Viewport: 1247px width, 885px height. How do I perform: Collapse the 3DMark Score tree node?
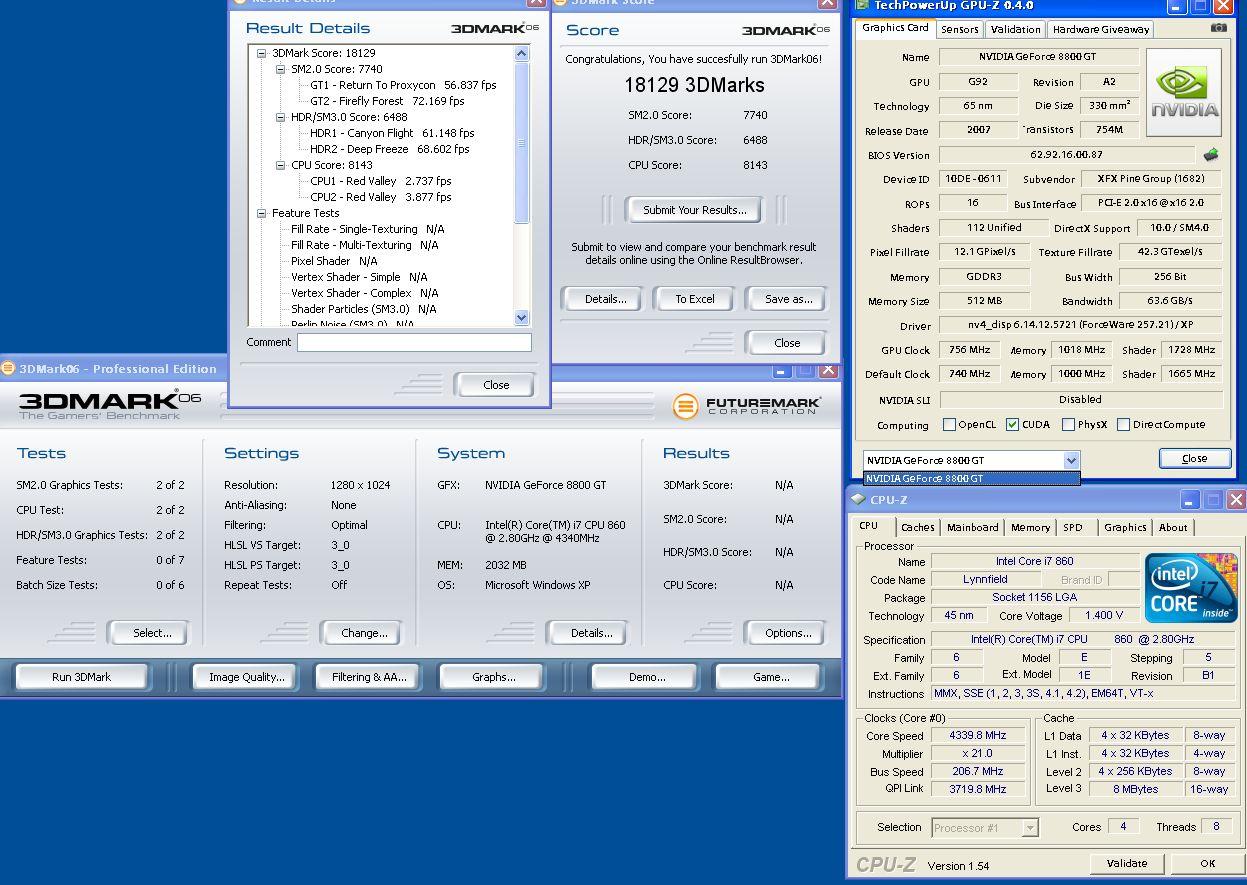(261, 53)
